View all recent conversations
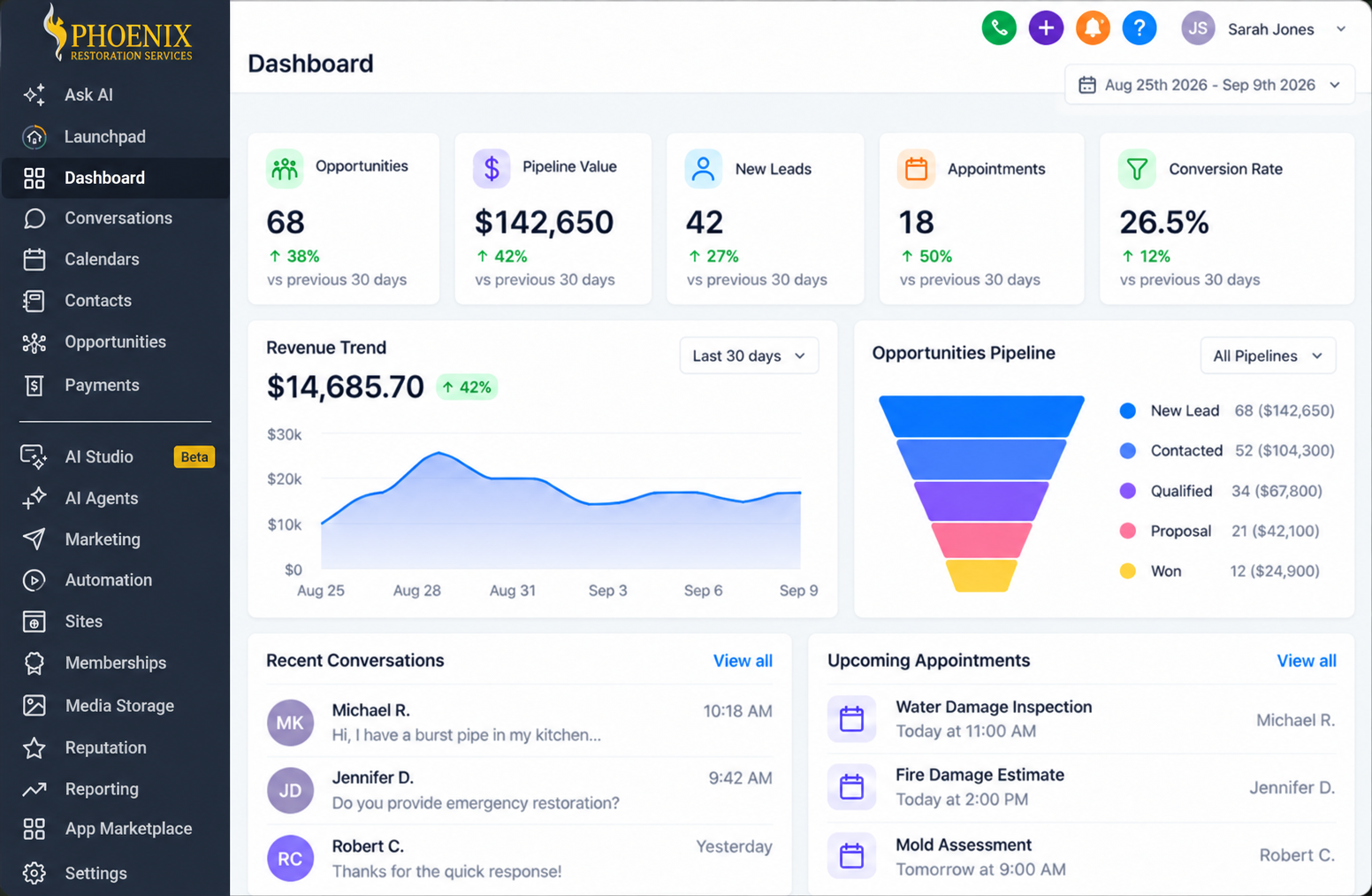Screen dimensions: 1372x896 (743, 661)
